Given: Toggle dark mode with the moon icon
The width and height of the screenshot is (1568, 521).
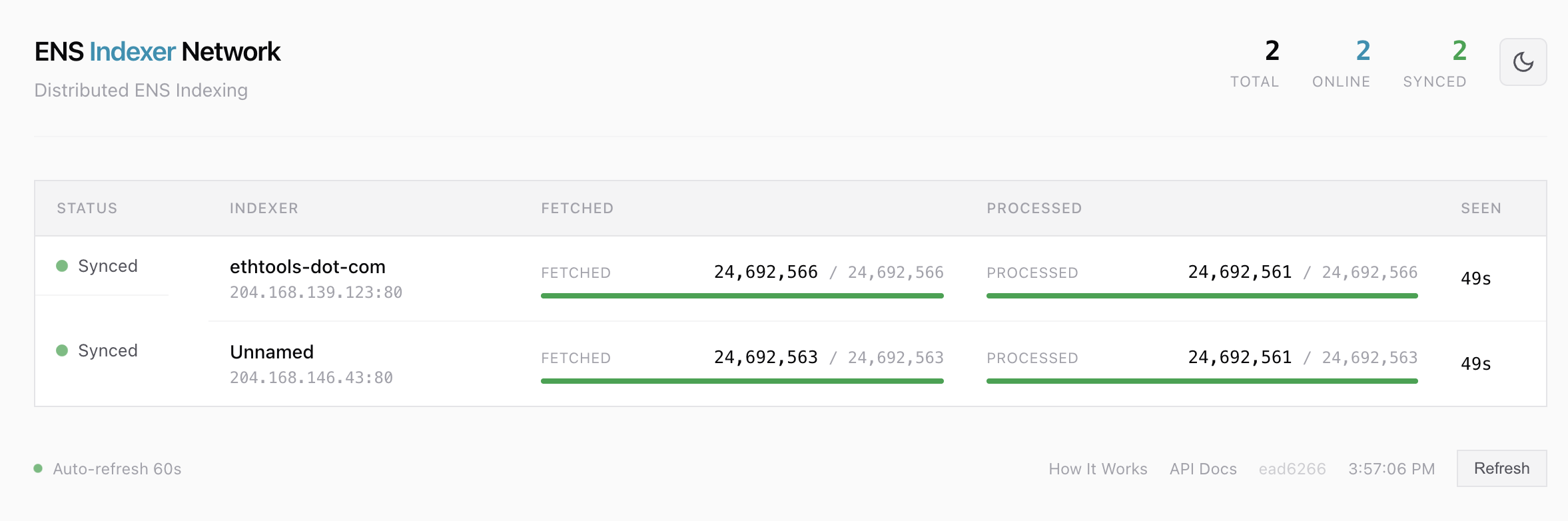Looking at the screenshot, I should pyautogui.click(x=1523, y=62).
